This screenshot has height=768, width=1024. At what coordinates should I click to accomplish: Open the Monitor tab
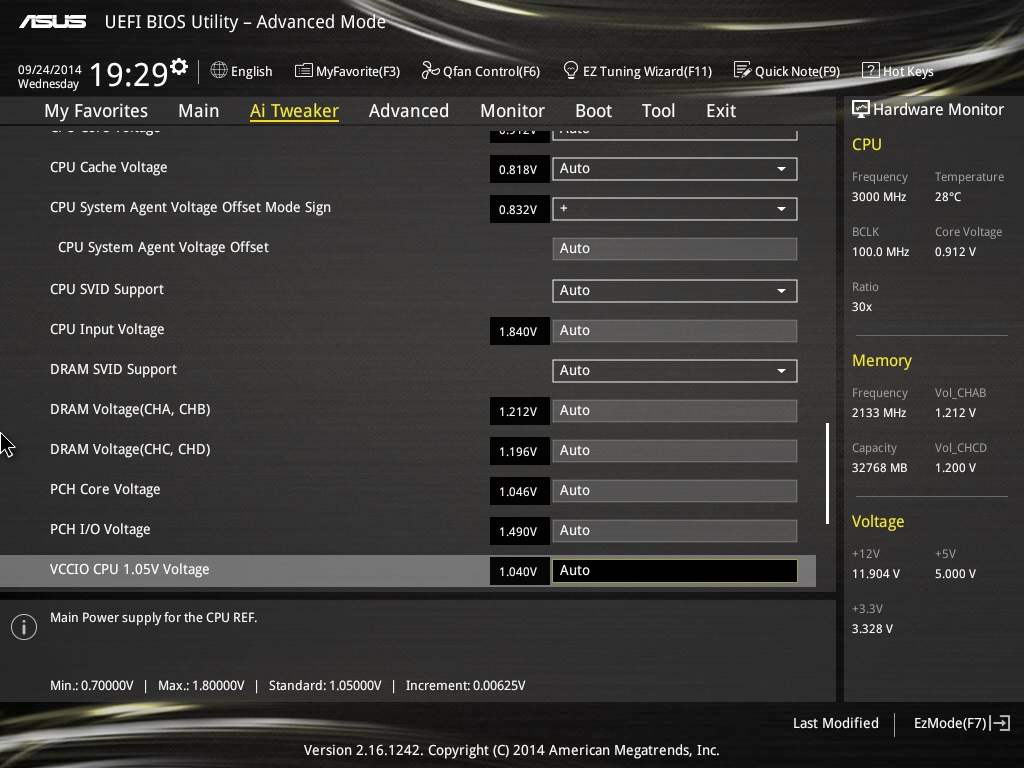tap(513, 111)
